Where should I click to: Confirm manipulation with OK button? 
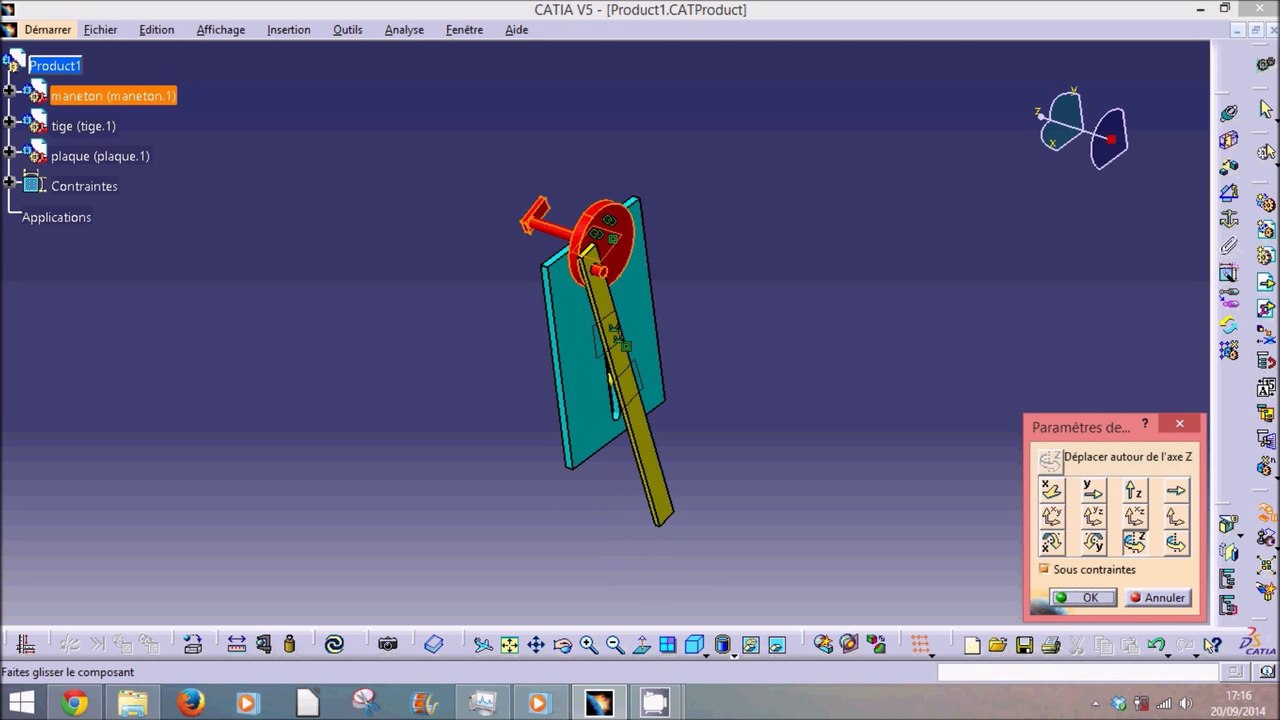coord(1082,597)
